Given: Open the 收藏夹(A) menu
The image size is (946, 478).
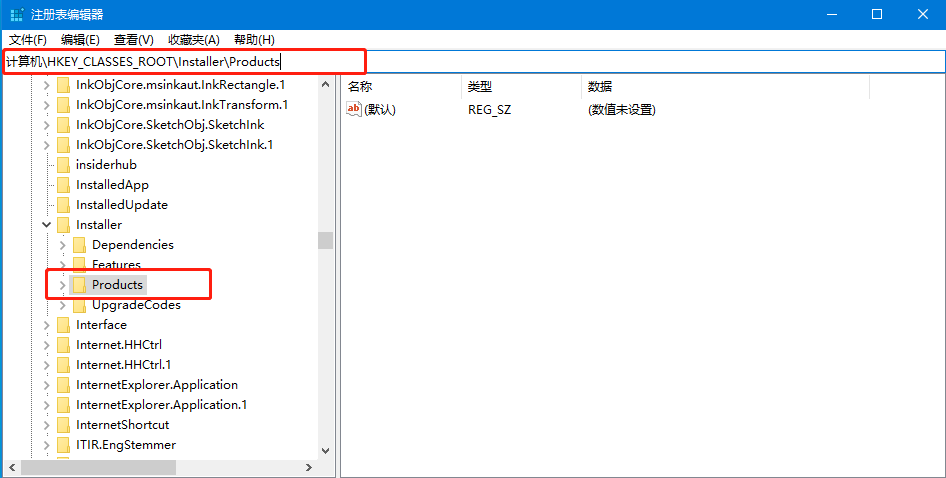Looking at the screenshot, I should click(193, 39).
